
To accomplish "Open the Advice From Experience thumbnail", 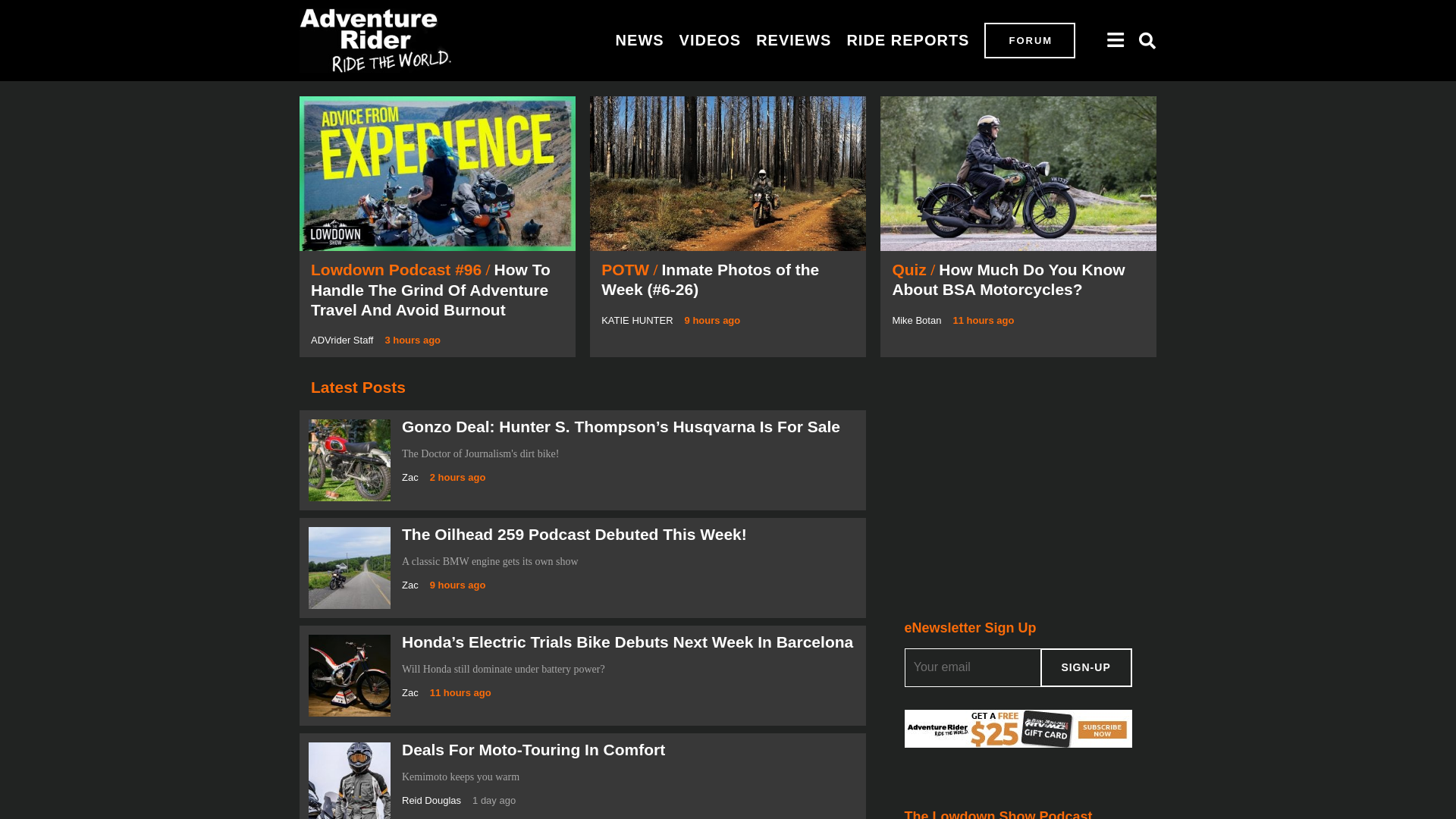I will pos(438,174).
